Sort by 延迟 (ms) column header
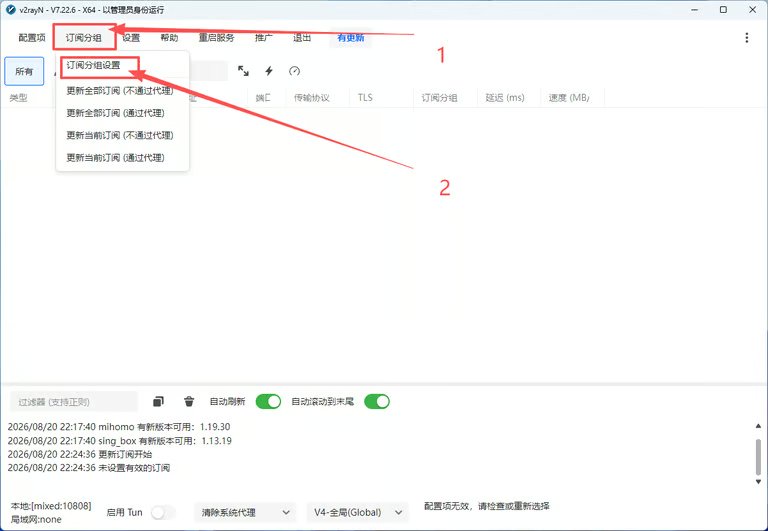 point(505,98)
